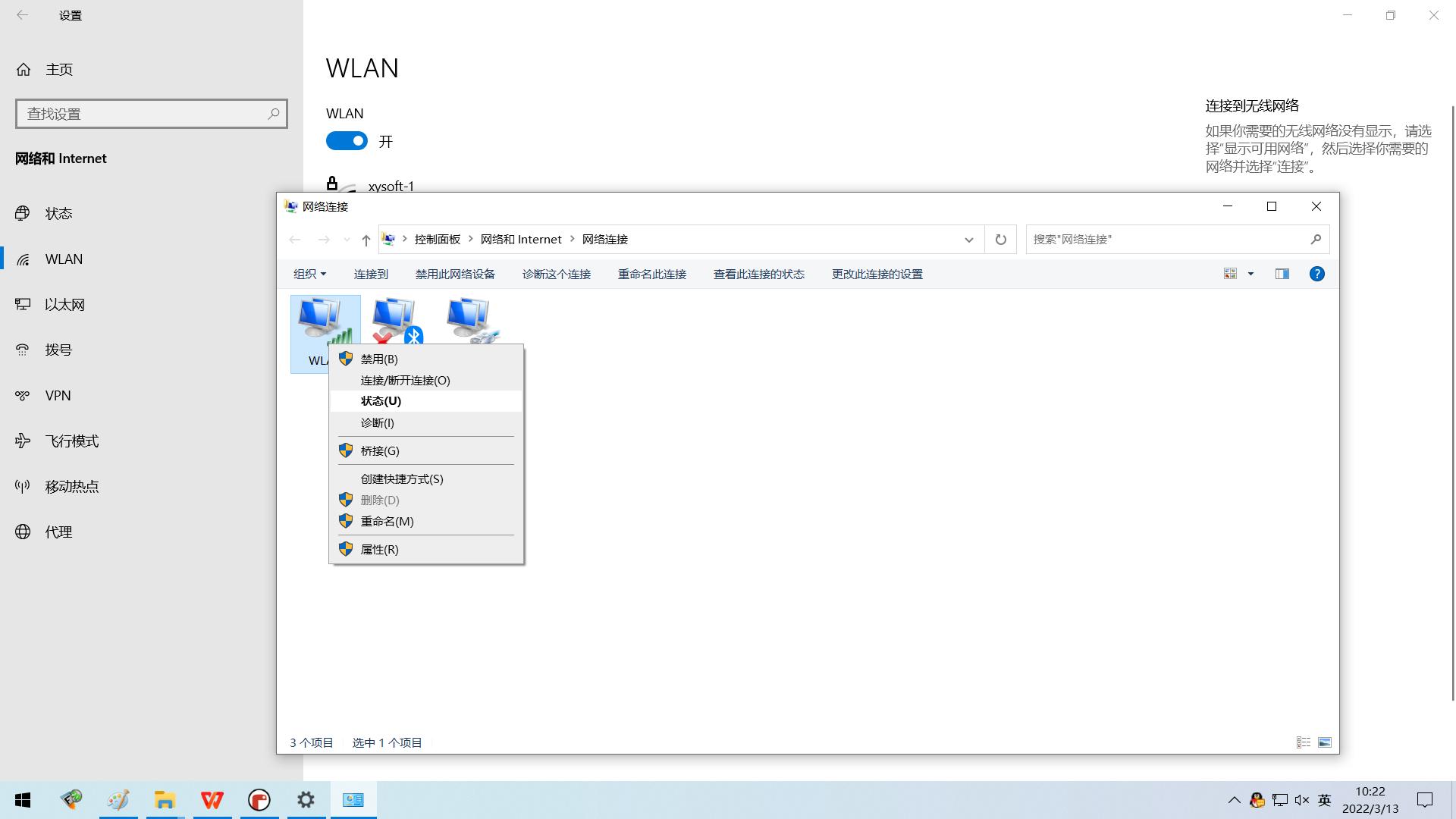Click the Help question mark icon
This screenshot has width=1456, height=819.
1317,274
